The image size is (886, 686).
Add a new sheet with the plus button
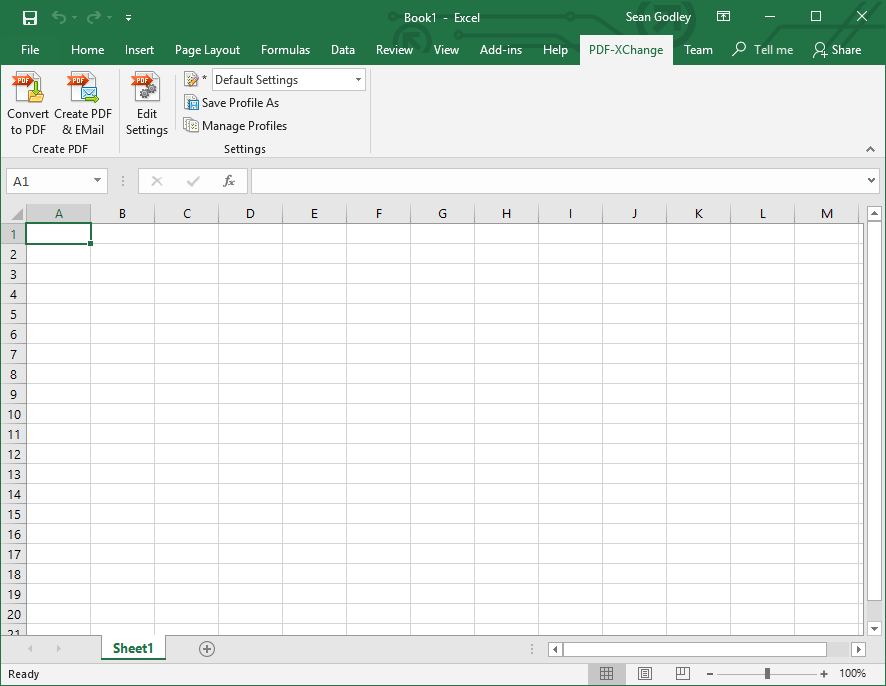tap(207, 649)
